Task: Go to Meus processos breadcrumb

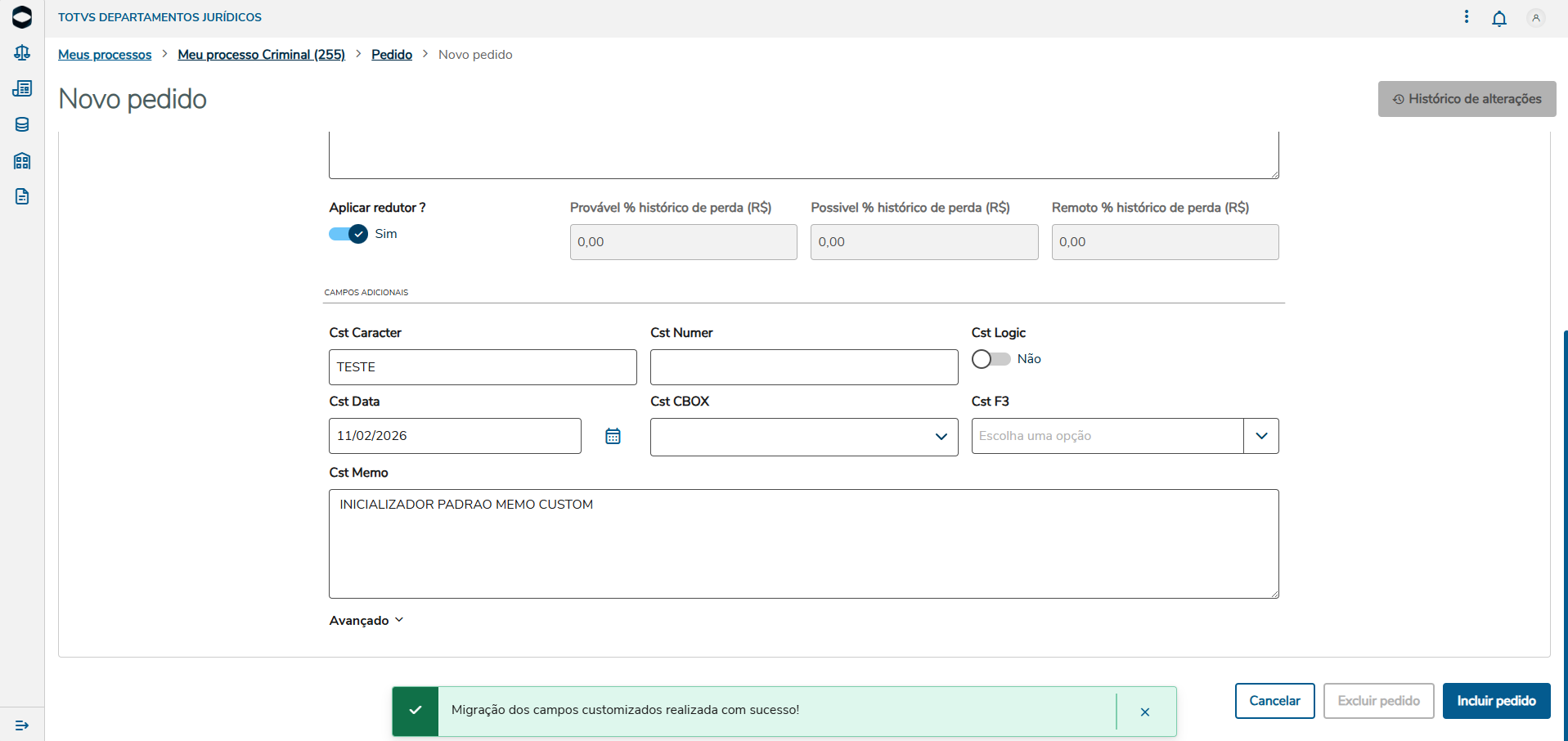Action: [105, 55]
